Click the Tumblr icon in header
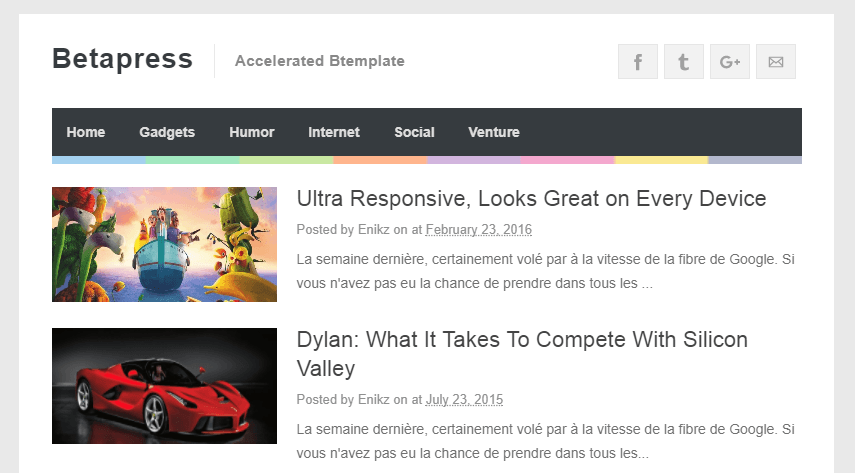 683,62
